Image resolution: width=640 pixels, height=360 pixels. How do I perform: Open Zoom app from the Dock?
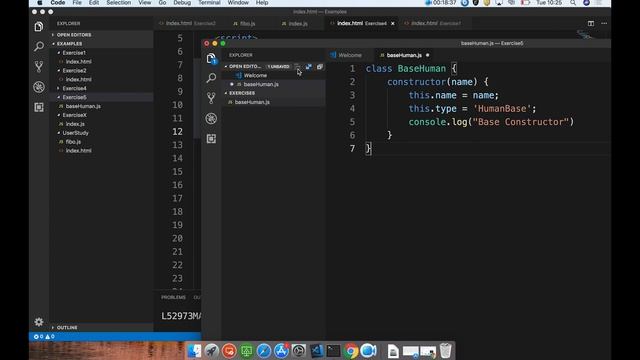pos(369,351)
